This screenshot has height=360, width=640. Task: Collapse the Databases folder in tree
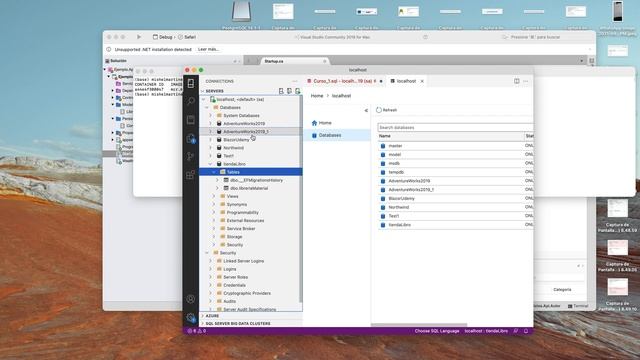pos(207,107)
